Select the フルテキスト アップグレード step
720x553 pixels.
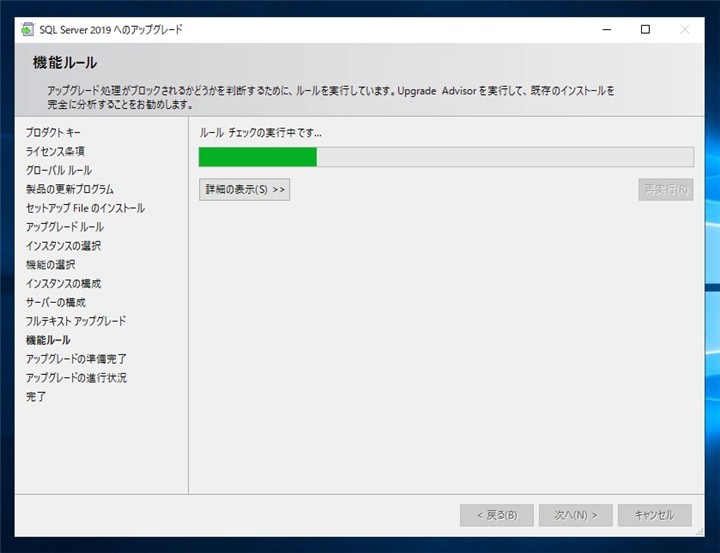pyautogui.click(x=76, y=321)
